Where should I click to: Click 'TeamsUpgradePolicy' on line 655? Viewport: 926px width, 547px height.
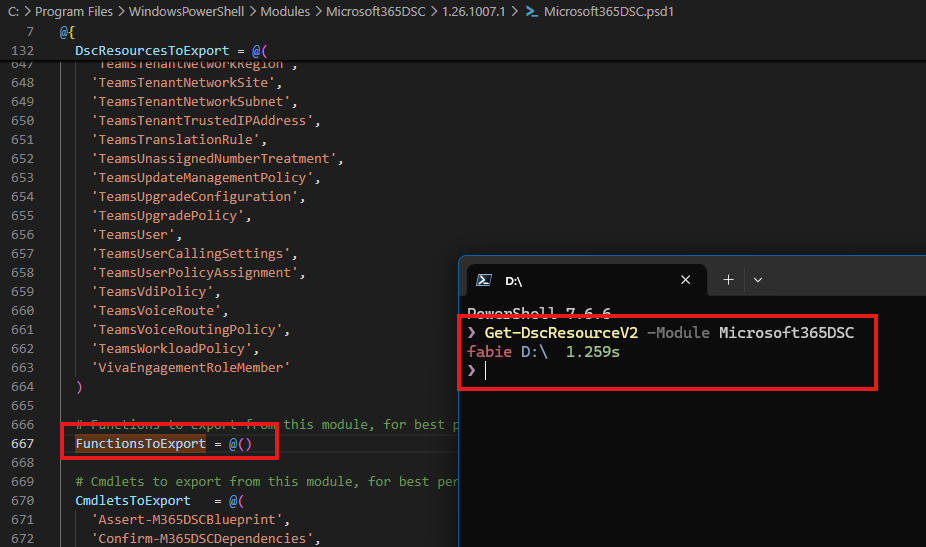[x=168, y=216]
